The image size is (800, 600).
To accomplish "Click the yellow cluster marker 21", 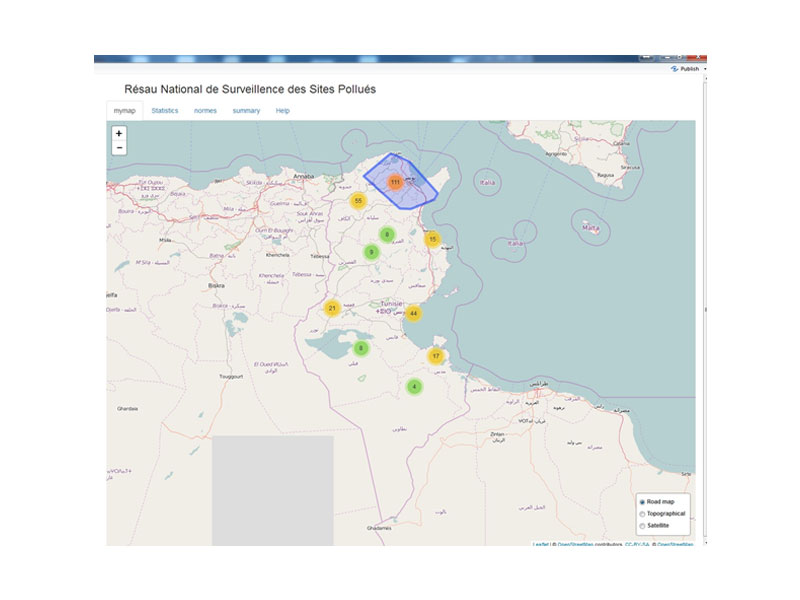I will pyautogui.click(x=332, y=308).
